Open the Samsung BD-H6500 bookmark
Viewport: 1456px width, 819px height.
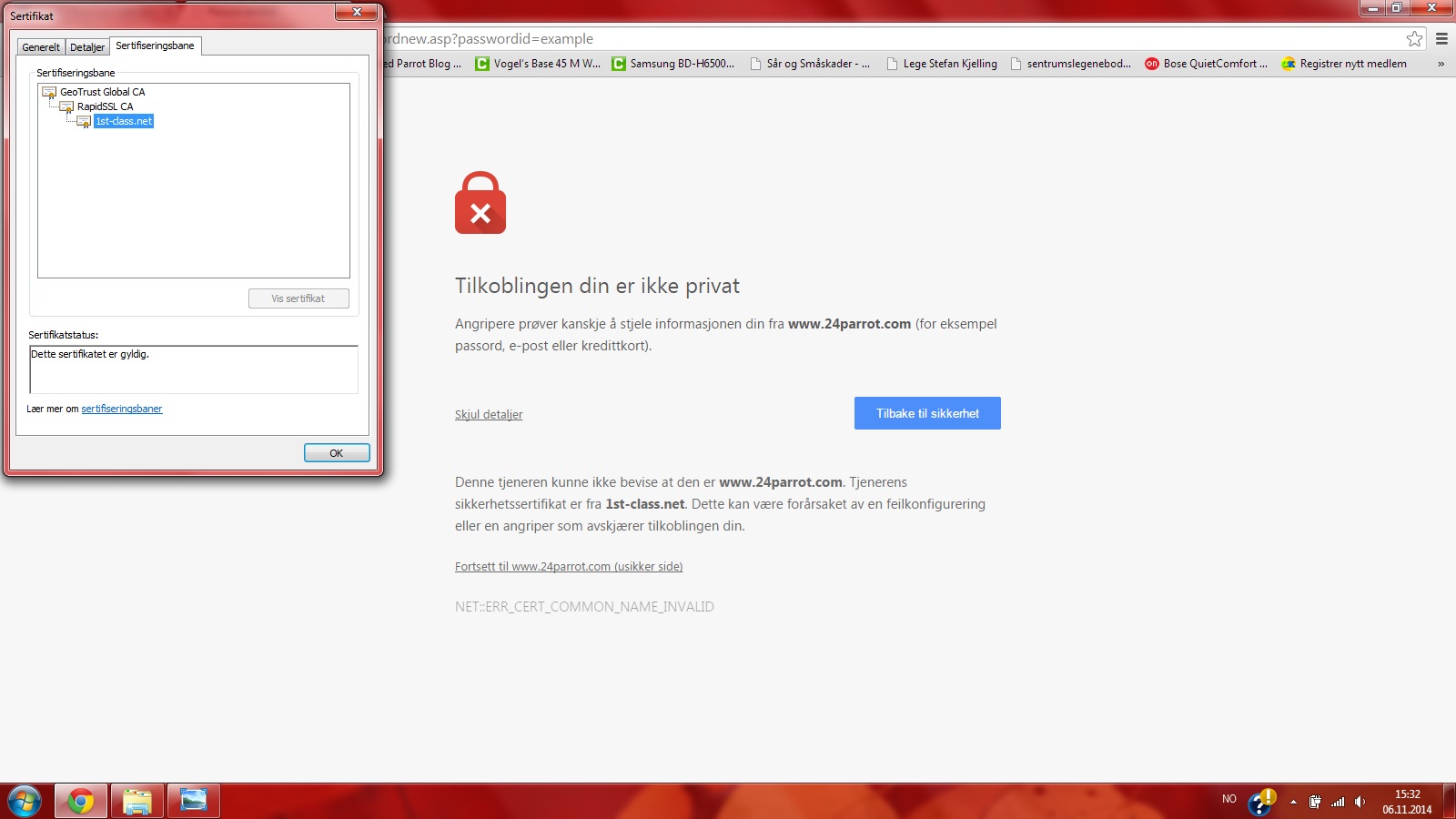coord(673,64)
